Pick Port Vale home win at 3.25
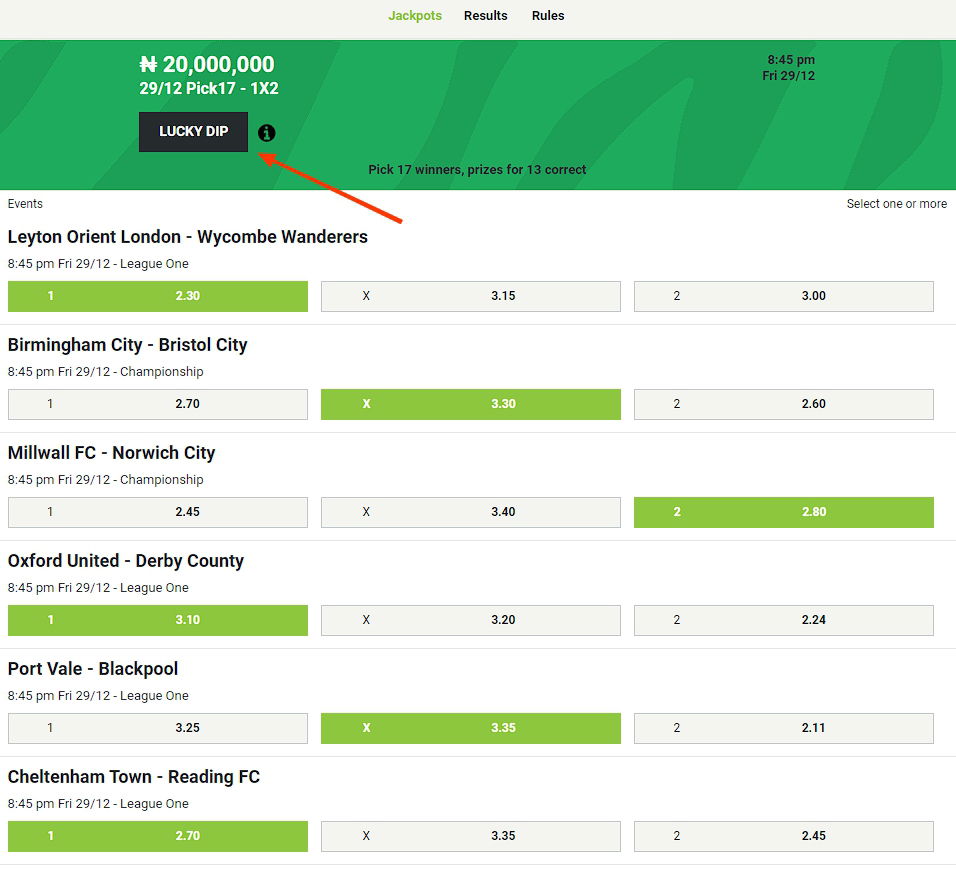Screen dimensions: 956x869 pos(158,728)
